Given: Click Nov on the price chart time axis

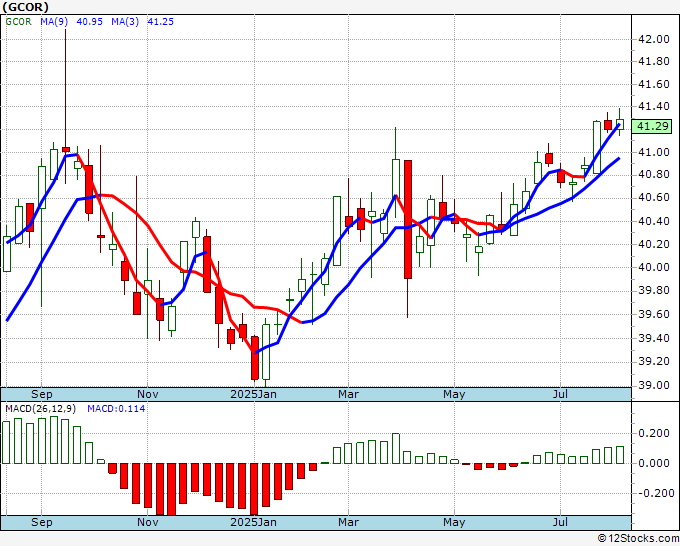Looking at the screenshot, I should tap(147, 394).
